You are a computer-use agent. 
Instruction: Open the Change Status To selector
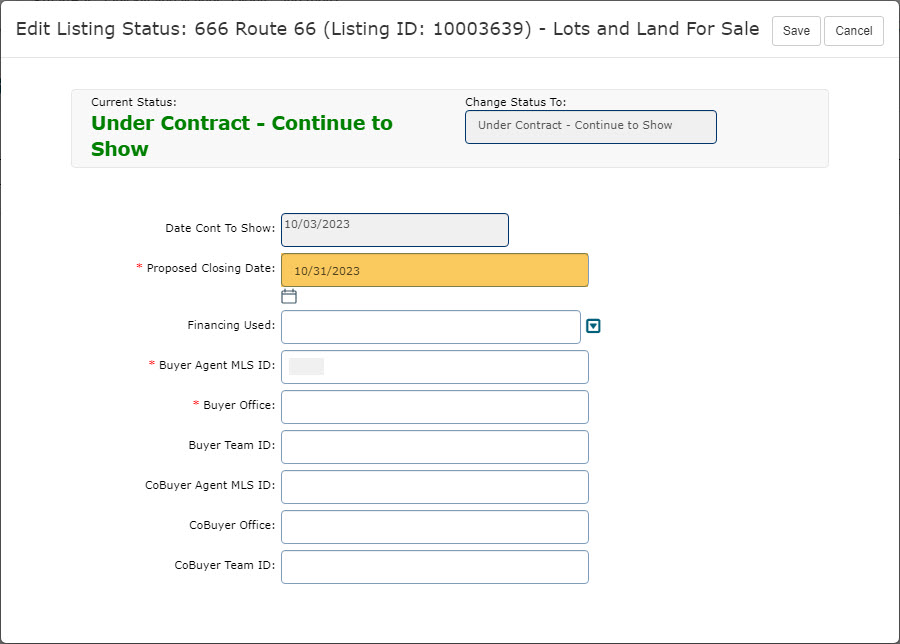590,127
